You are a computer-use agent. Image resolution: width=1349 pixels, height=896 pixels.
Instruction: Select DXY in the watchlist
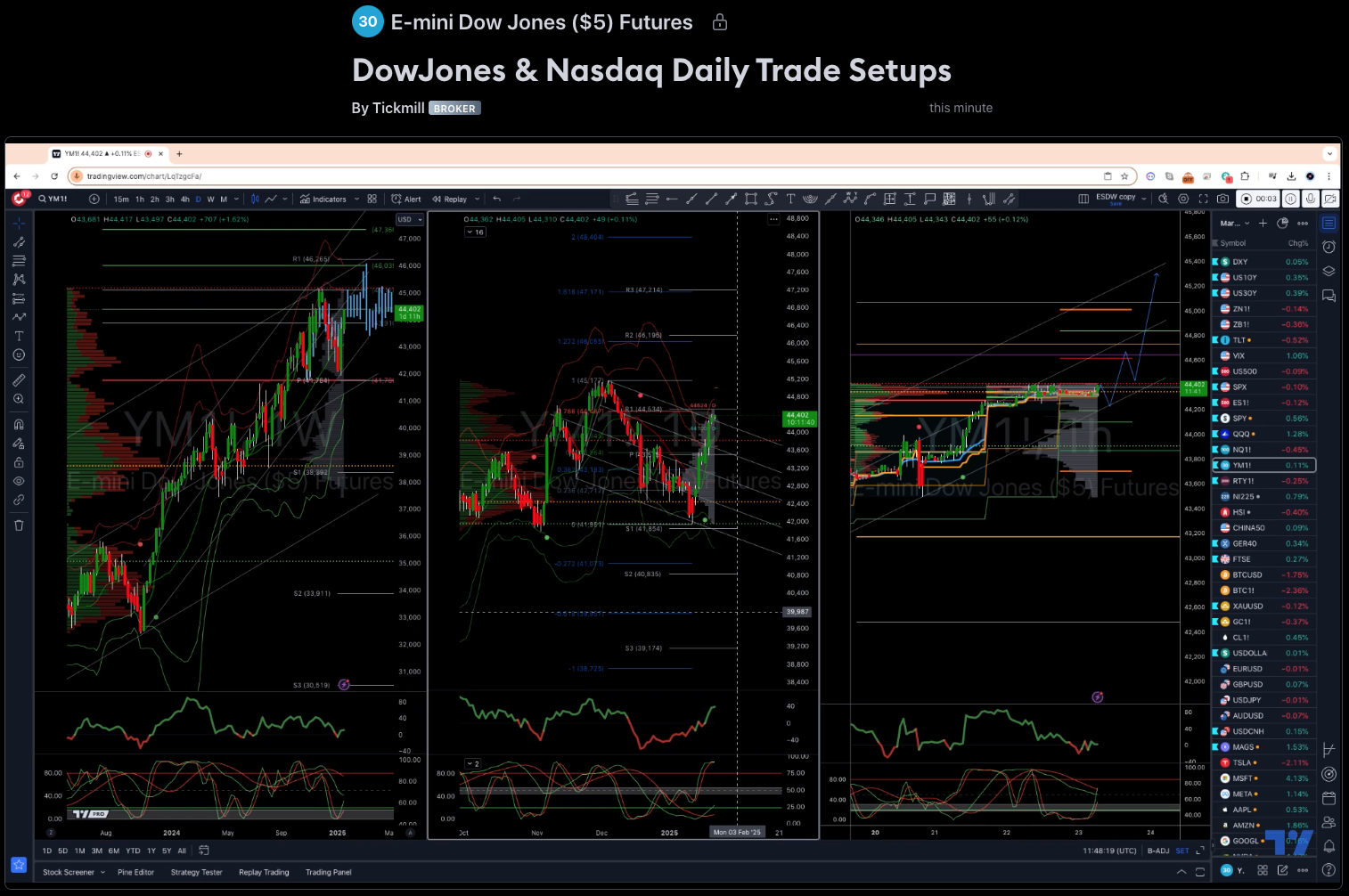click(x=1264, y=262)
